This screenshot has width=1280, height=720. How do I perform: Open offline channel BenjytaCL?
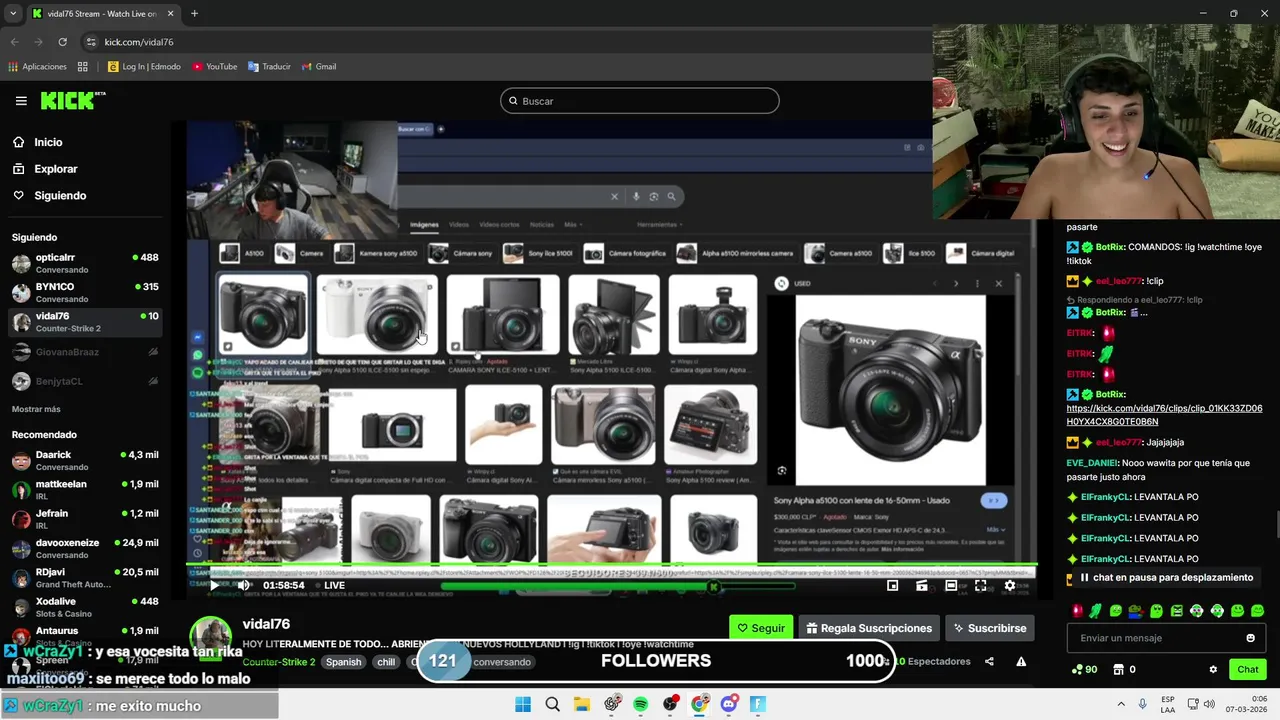85,381
